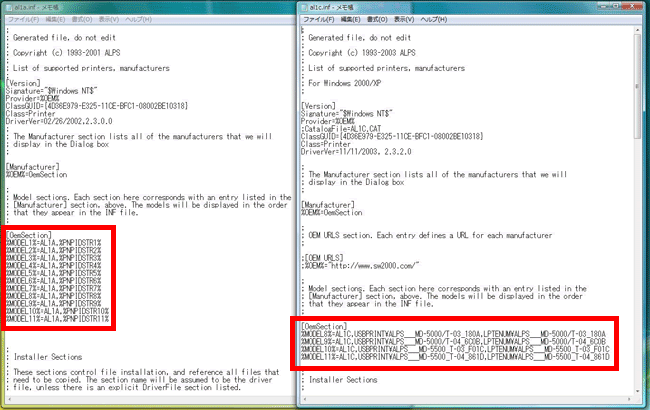Screen dimensions: 650x410
Task: Click scroll-right arrow in al1c.inf window
Action: point(629,399)
